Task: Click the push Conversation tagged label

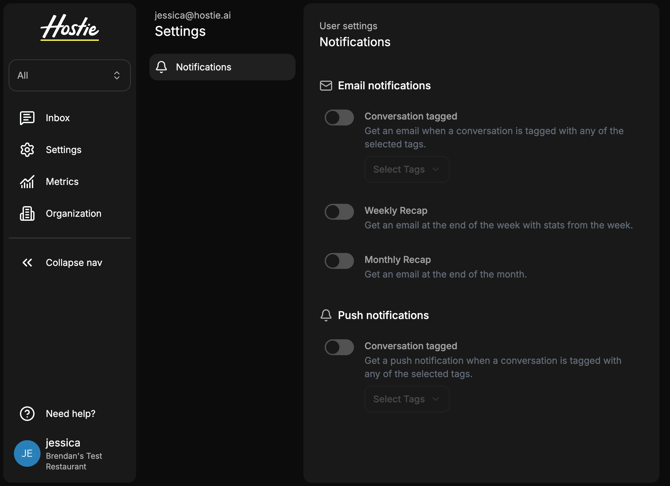Action: (x=411, y=346)
